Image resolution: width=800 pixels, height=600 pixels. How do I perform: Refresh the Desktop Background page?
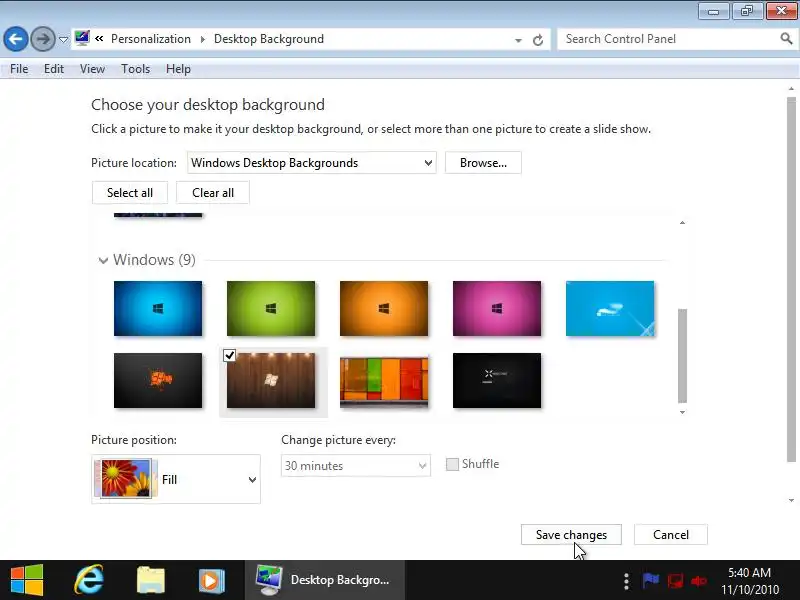click(x=538, y=40)
